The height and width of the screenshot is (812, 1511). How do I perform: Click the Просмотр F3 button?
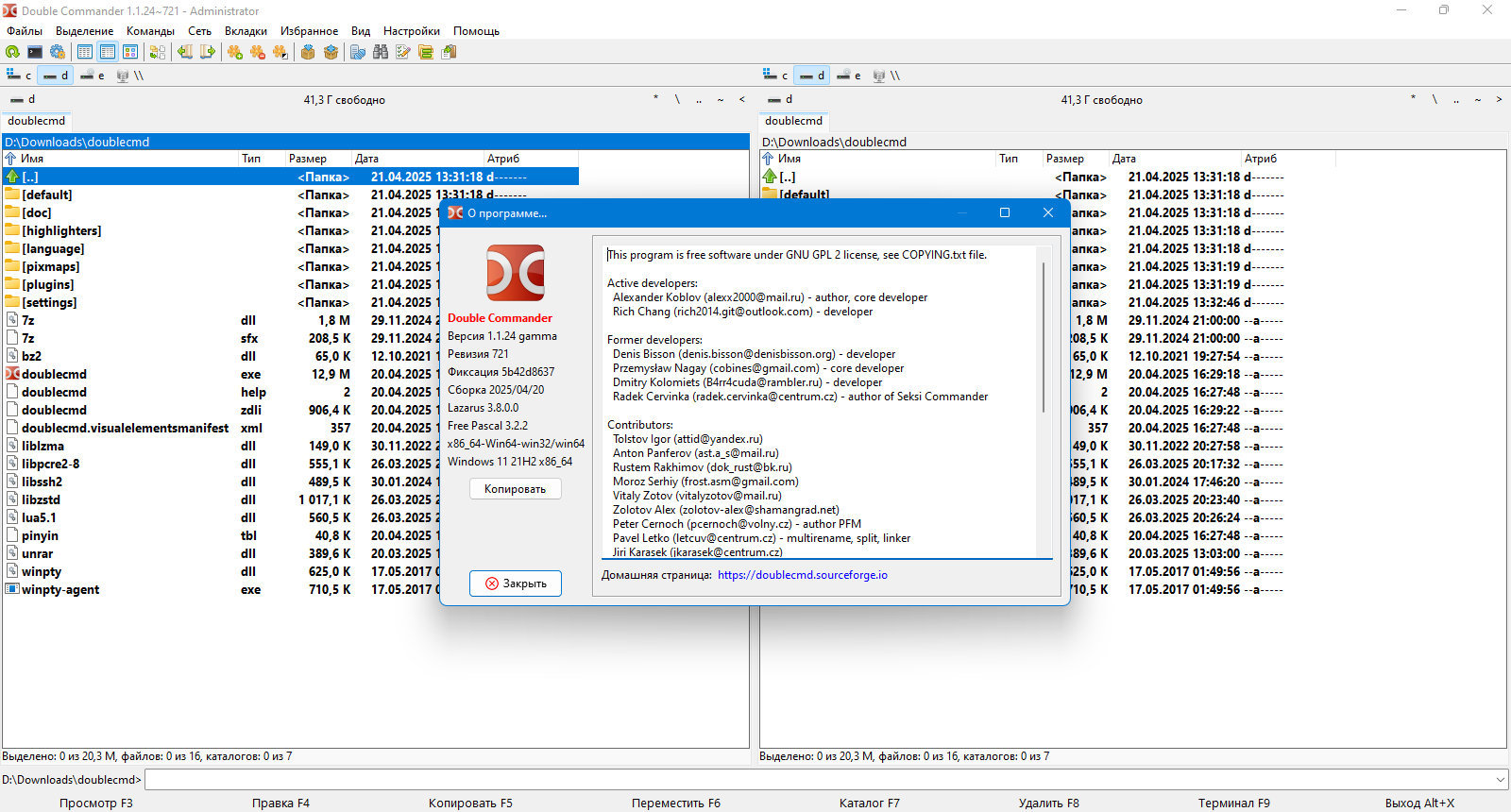96,804
